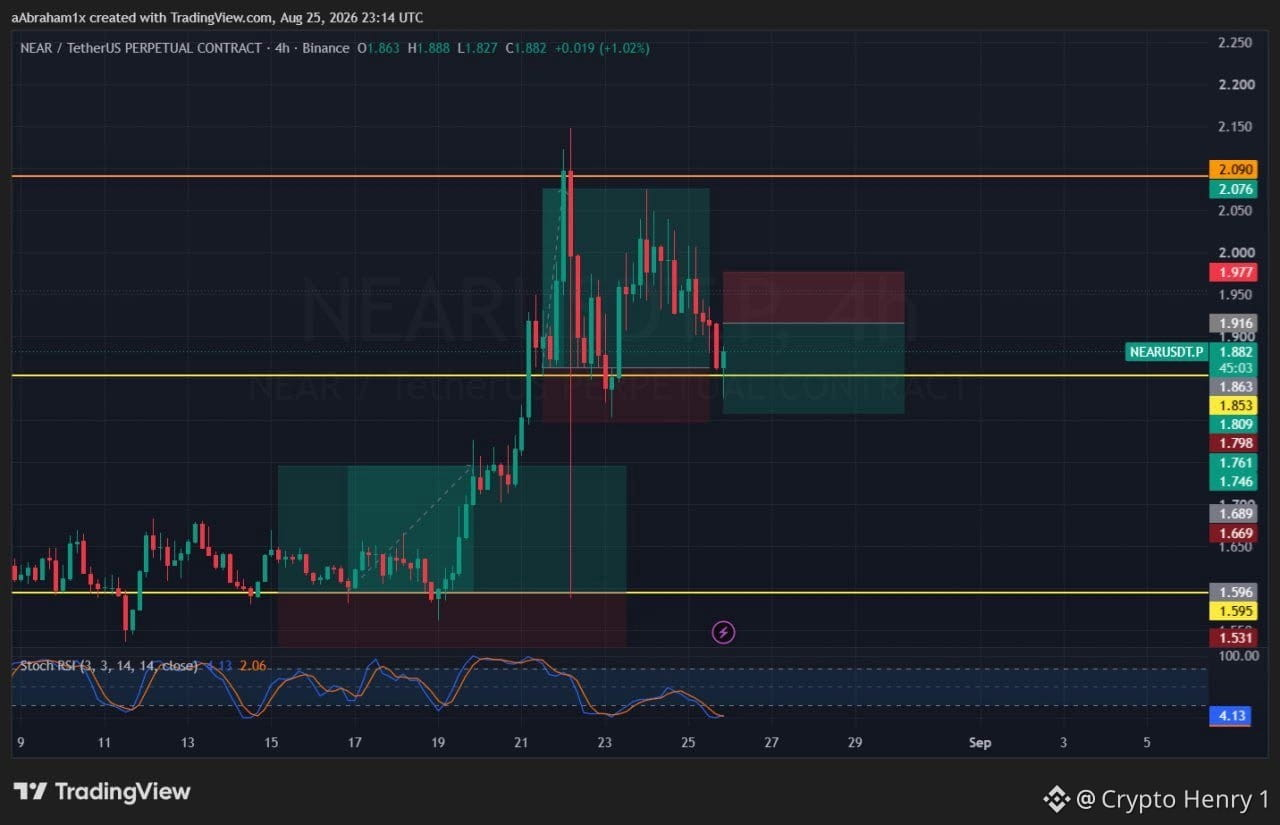
Task: Click the gray 1.863 price label
Action: [x=1231, y=386]
